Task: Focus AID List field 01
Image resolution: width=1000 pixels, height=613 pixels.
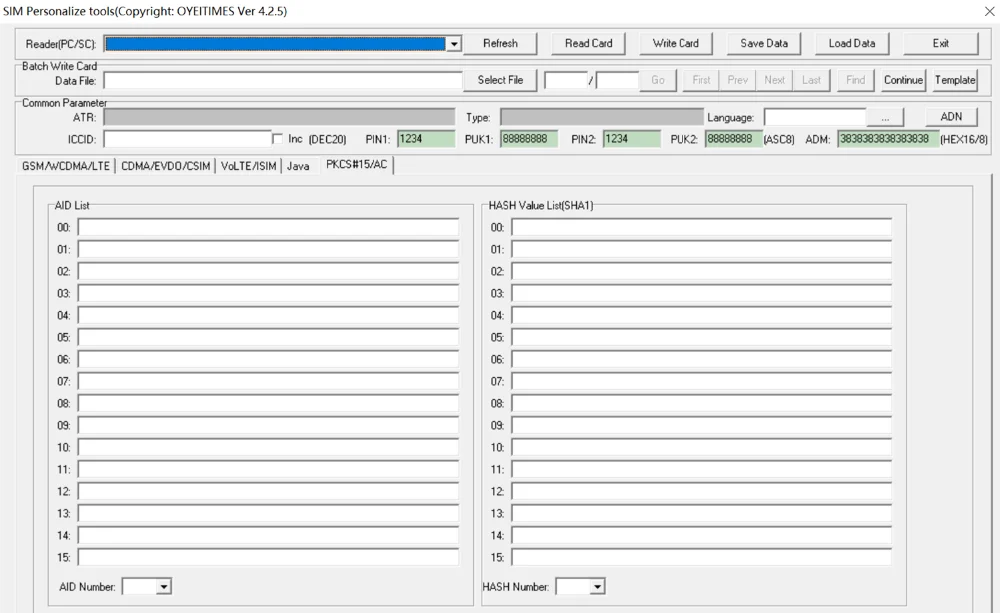Action: pos(268,249)
